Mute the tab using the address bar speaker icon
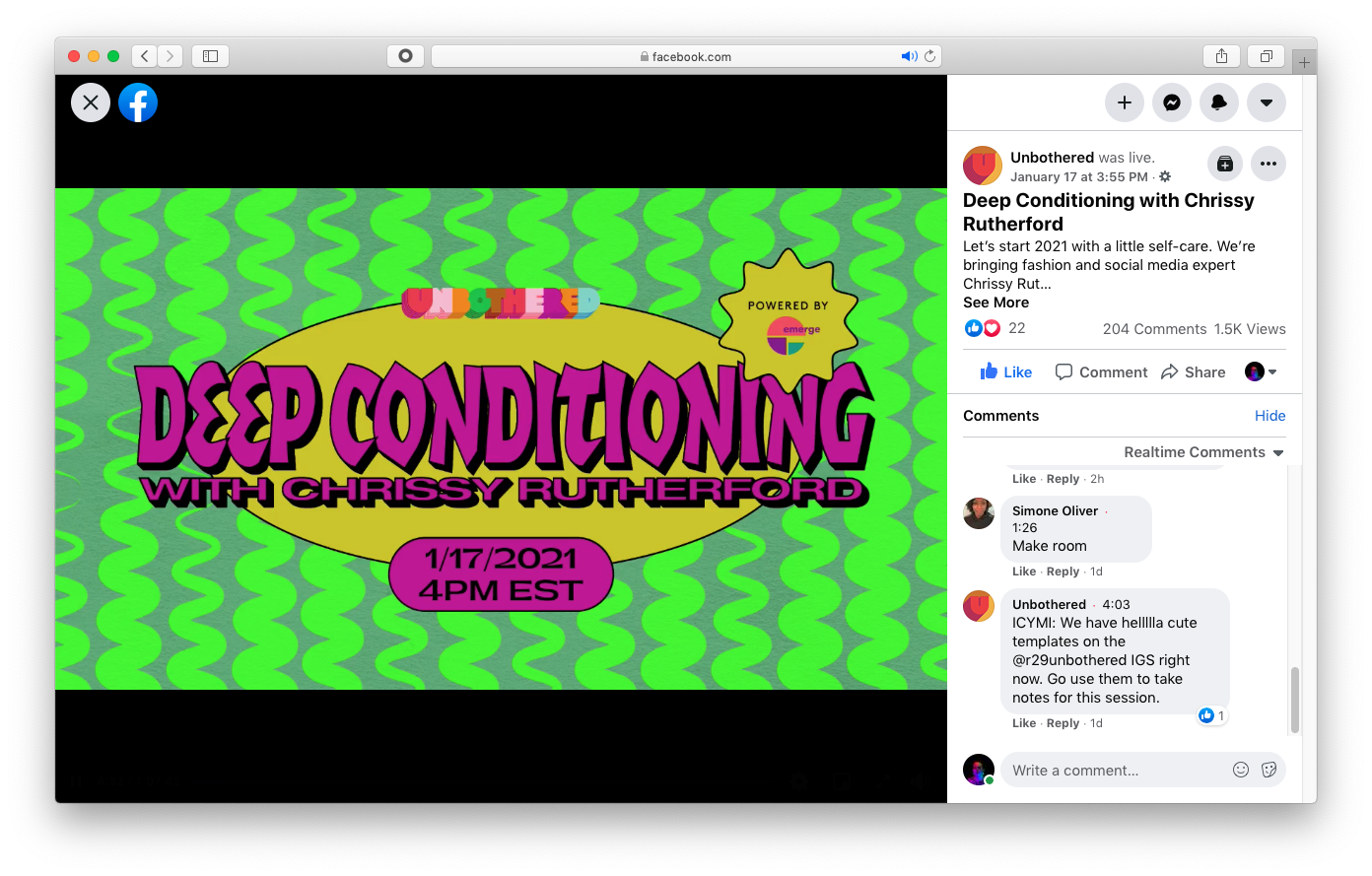Image resolution: width=1372 pixels, height=876 pixels. tap(909, 56)
